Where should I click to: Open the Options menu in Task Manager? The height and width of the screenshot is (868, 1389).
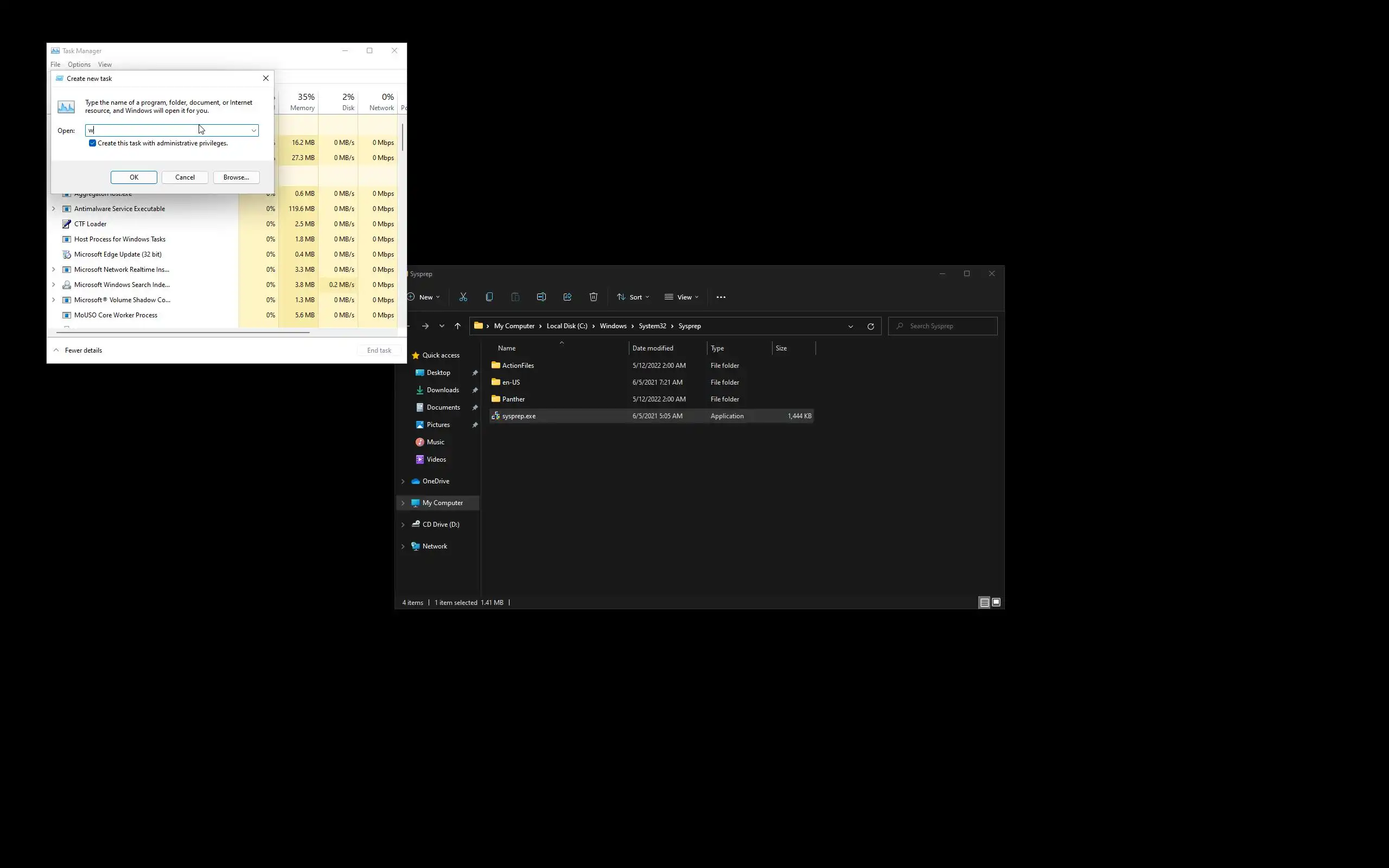(x=79, y=65)
